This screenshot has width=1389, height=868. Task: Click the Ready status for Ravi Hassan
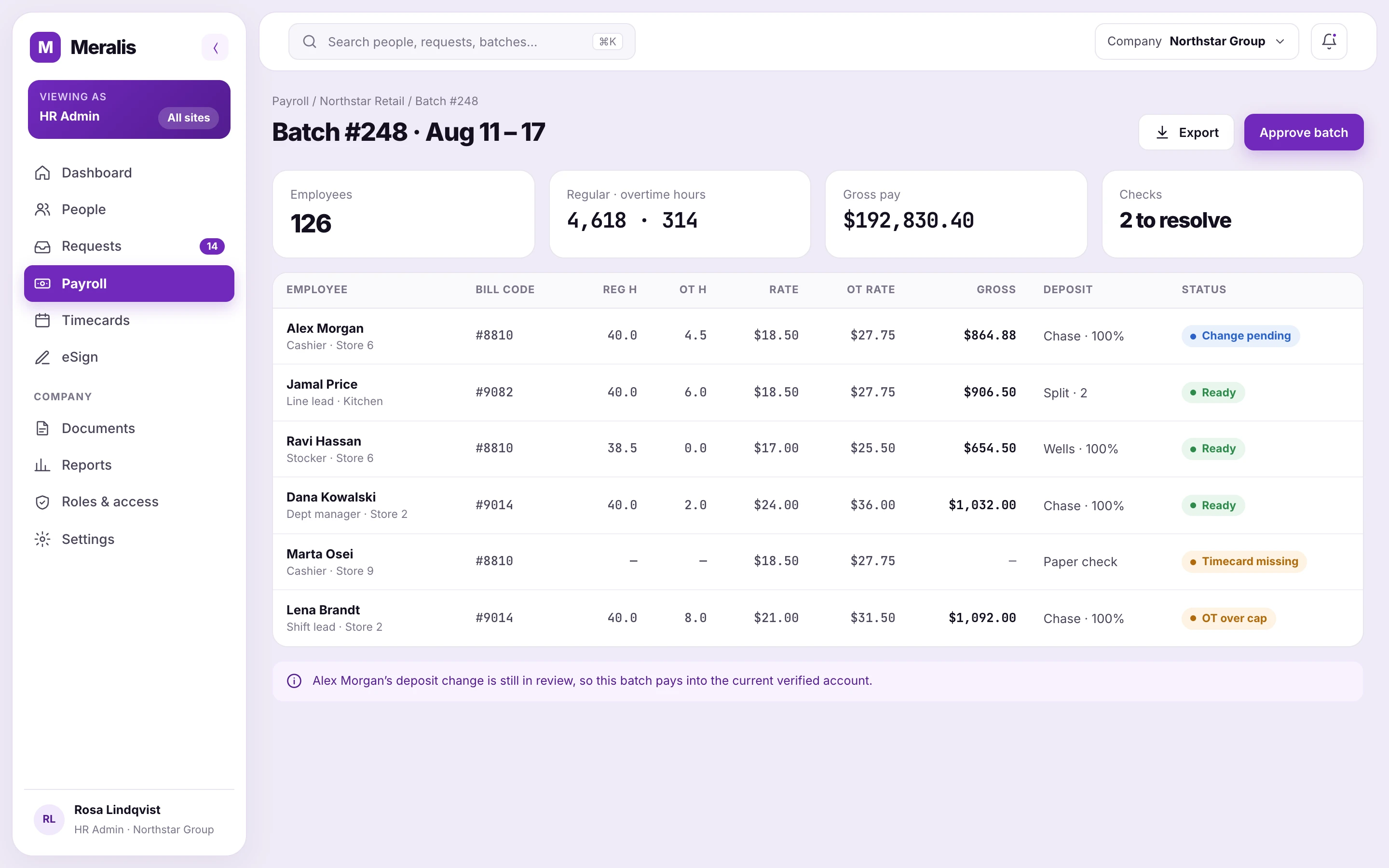tap(1213, 449)
